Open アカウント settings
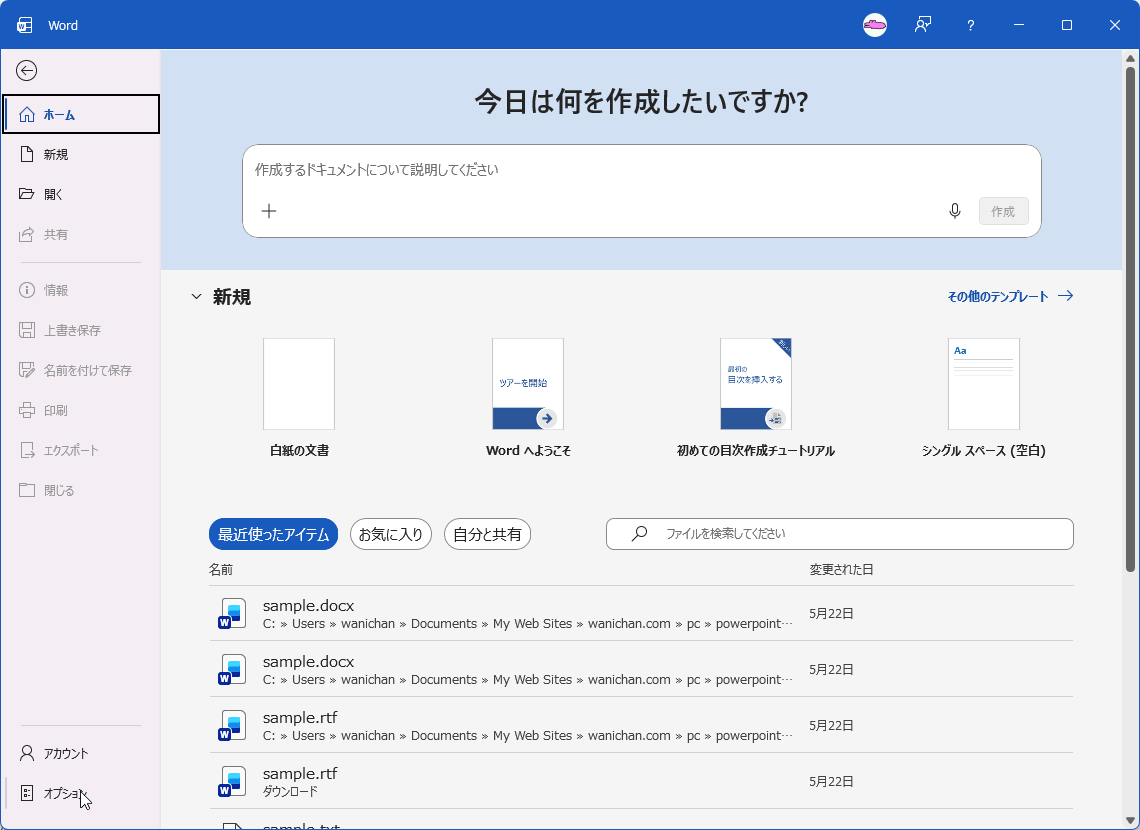This screenshot has height=830, width=1140. (x=81, y=753)
